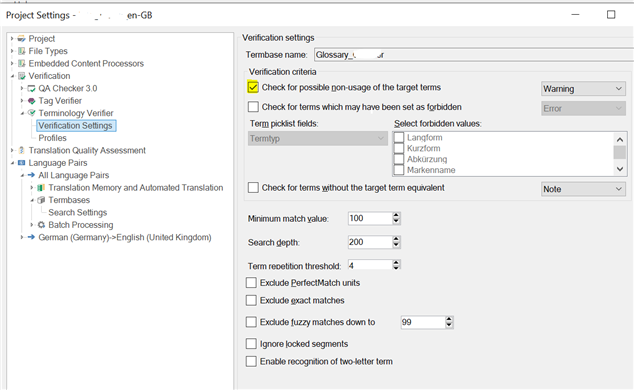Enable recognition of two-letter term
The width and height of the screenshot is (634, 390).
click(x=251, y=361)
